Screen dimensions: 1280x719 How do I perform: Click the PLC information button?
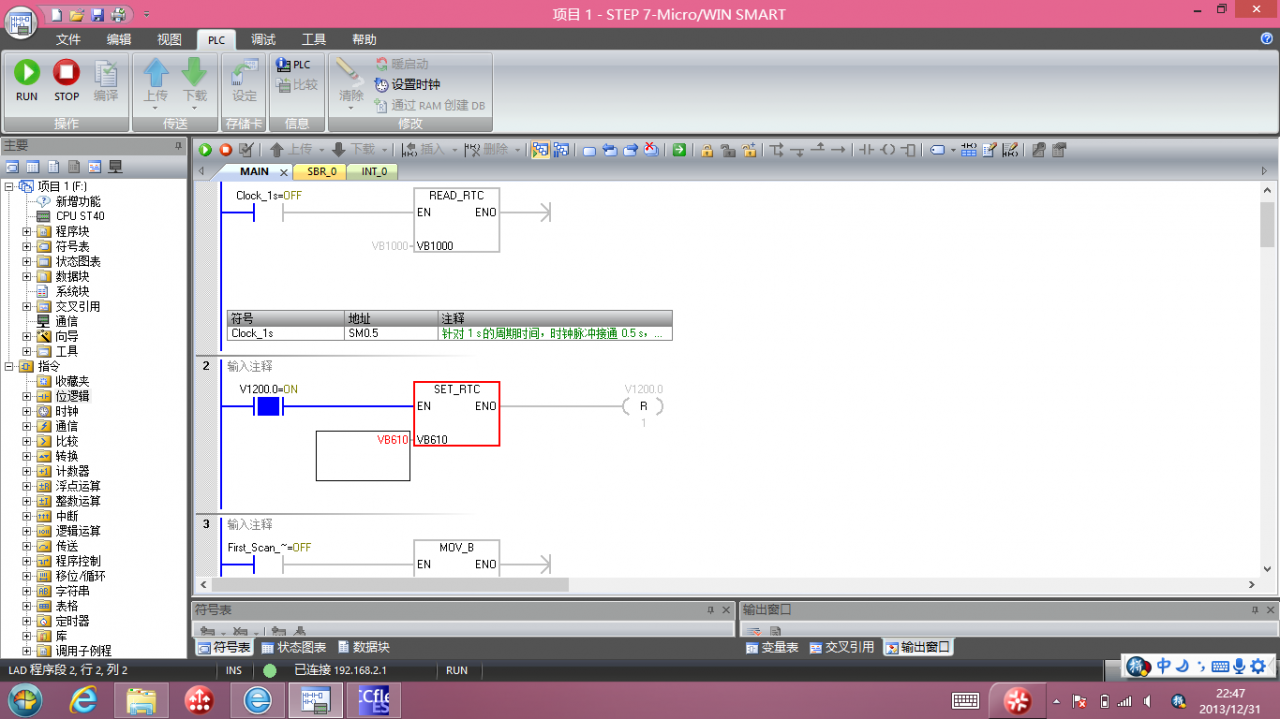coord(293,65)
